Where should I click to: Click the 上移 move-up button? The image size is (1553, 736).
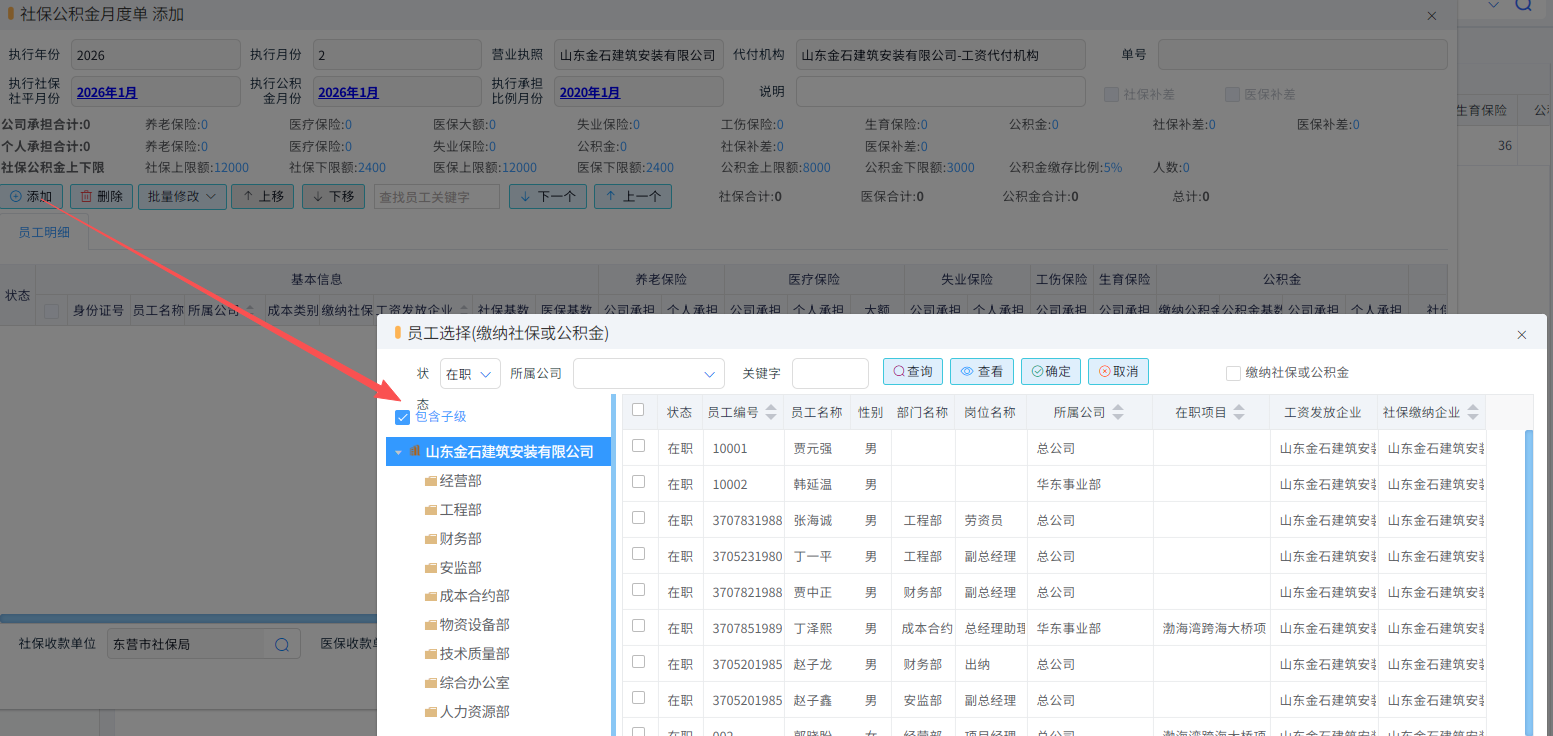tap(262, 197)
